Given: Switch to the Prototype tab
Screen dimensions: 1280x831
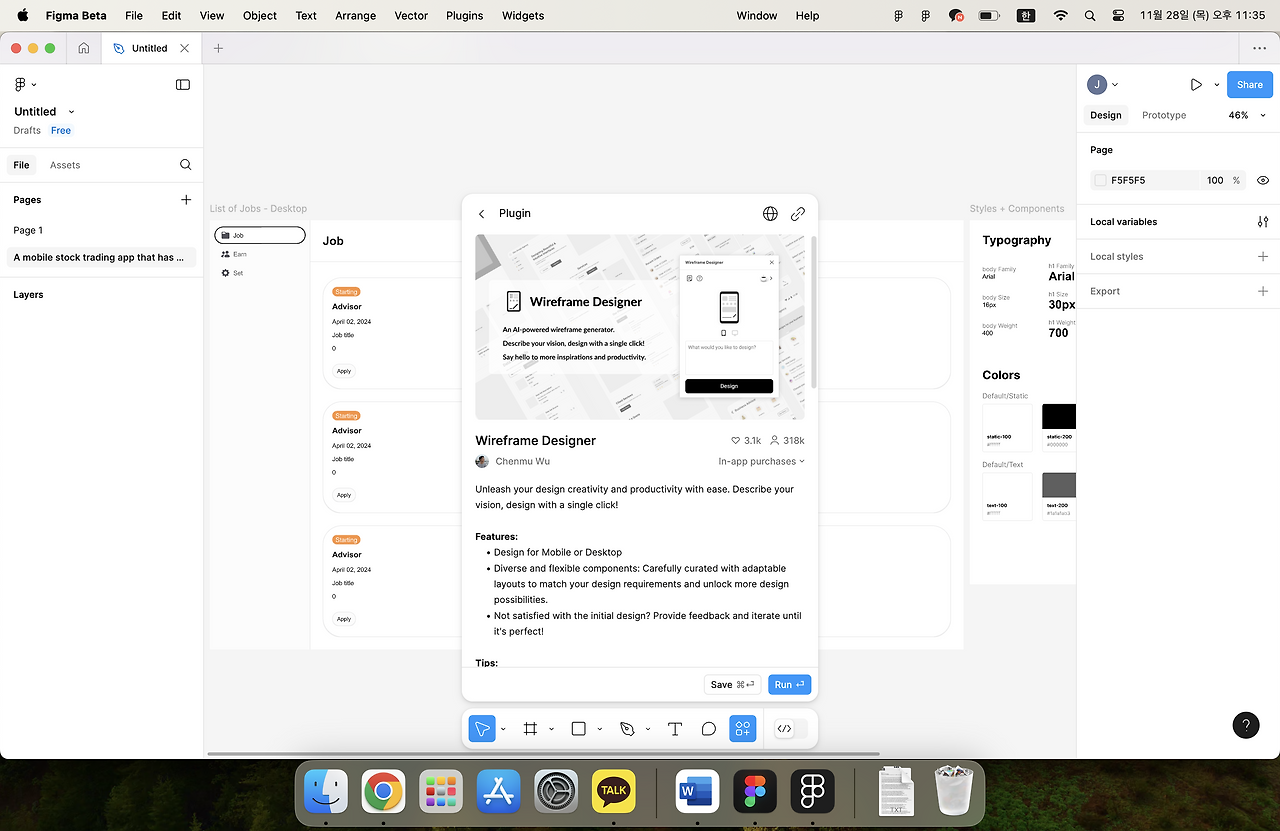Looking at the screenshot, I should pyautogui.click(x=1164, y=115).
